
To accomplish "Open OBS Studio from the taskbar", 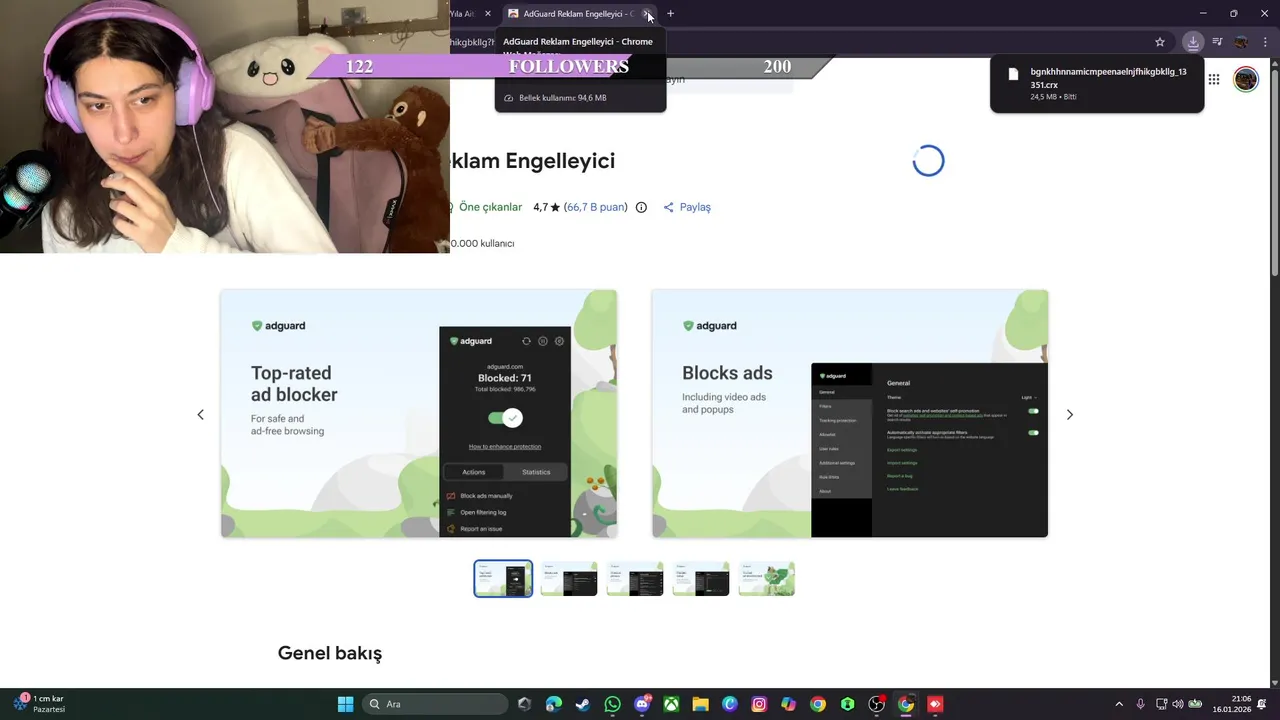I will [x=877, y=704].
